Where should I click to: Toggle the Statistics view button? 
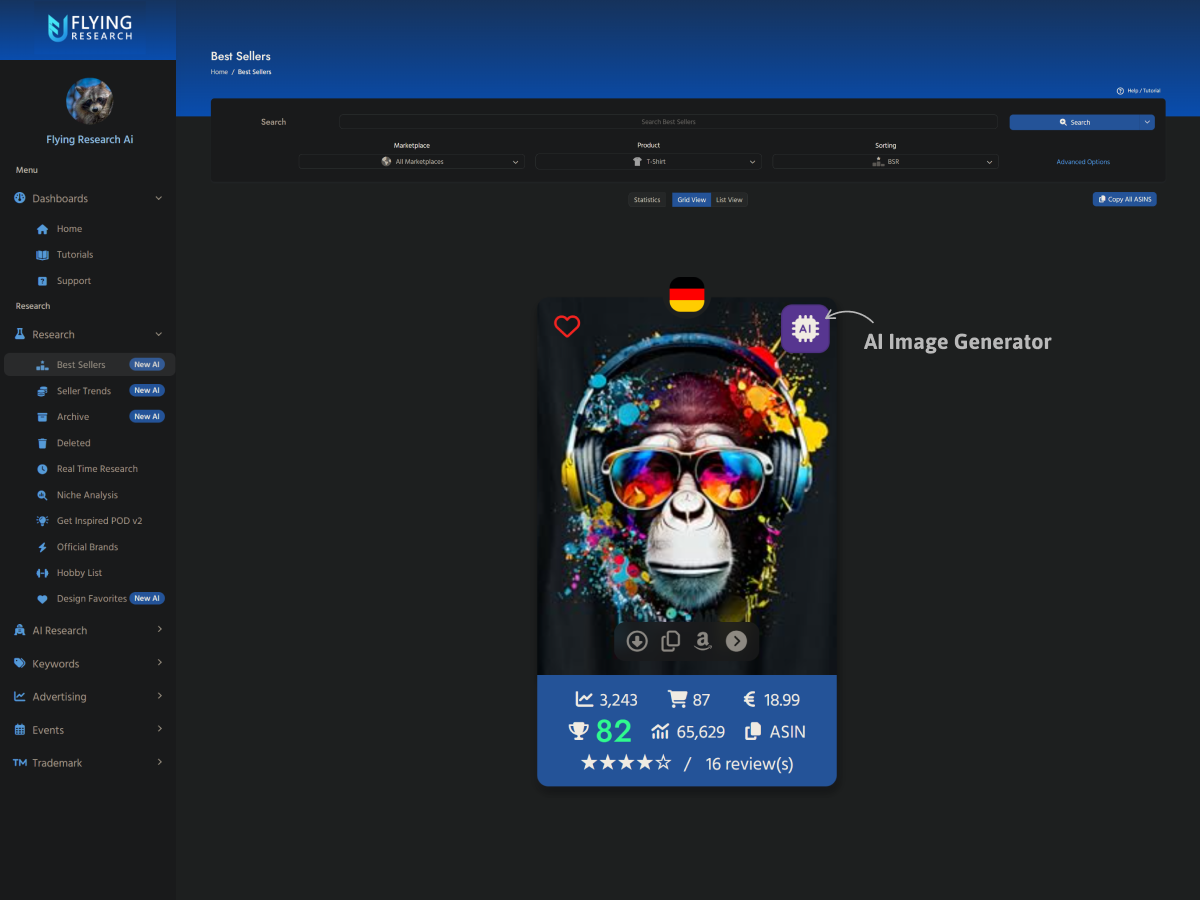click(647, 200)
